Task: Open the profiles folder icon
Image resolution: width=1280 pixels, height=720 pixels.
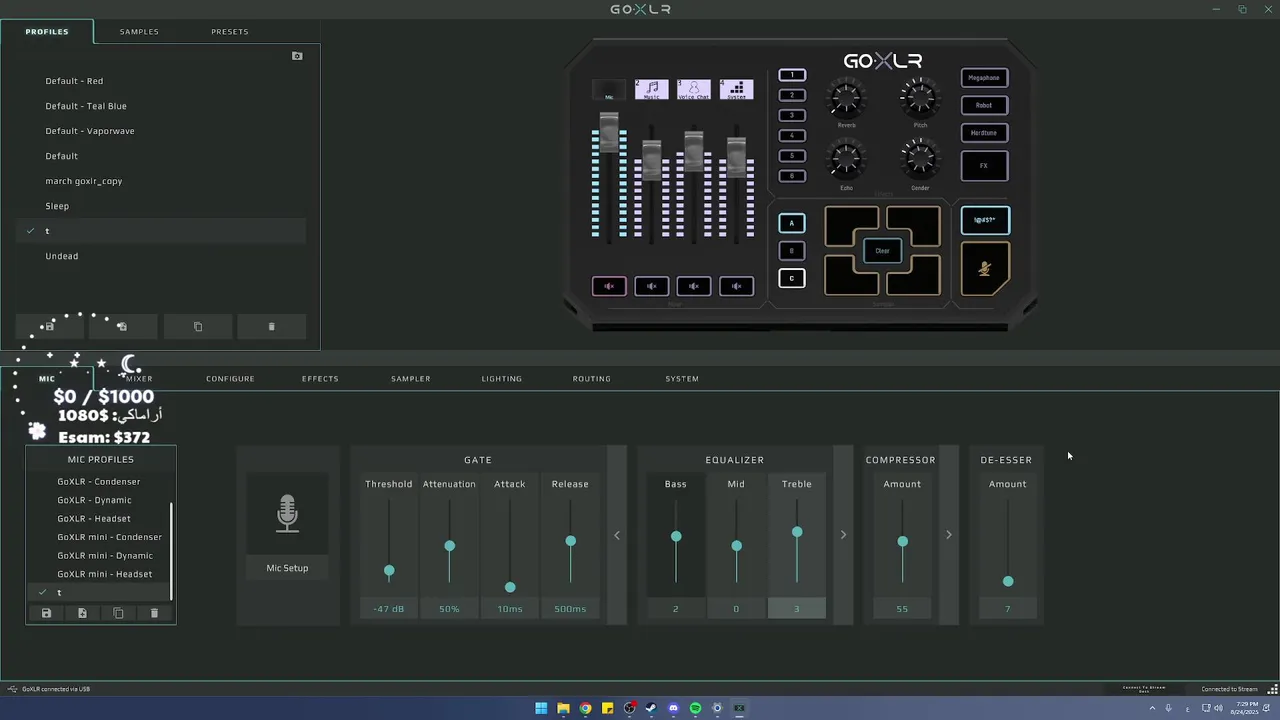Action: pos(297,56)
